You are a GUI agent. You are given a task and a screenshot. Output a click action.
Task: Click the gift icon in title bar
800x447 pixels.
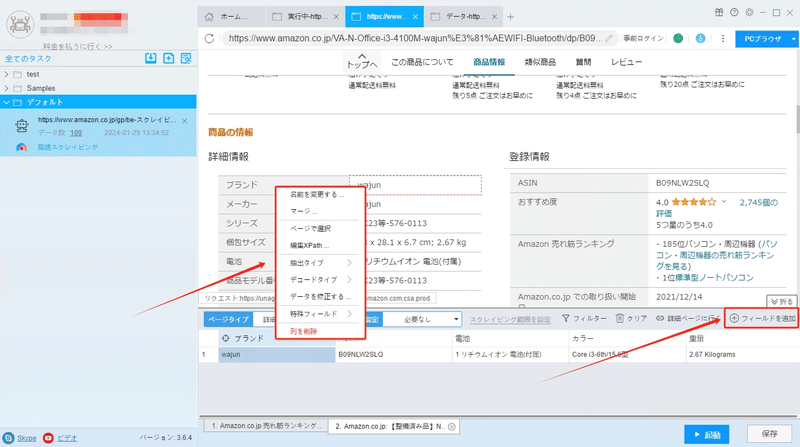pos(718,13)
